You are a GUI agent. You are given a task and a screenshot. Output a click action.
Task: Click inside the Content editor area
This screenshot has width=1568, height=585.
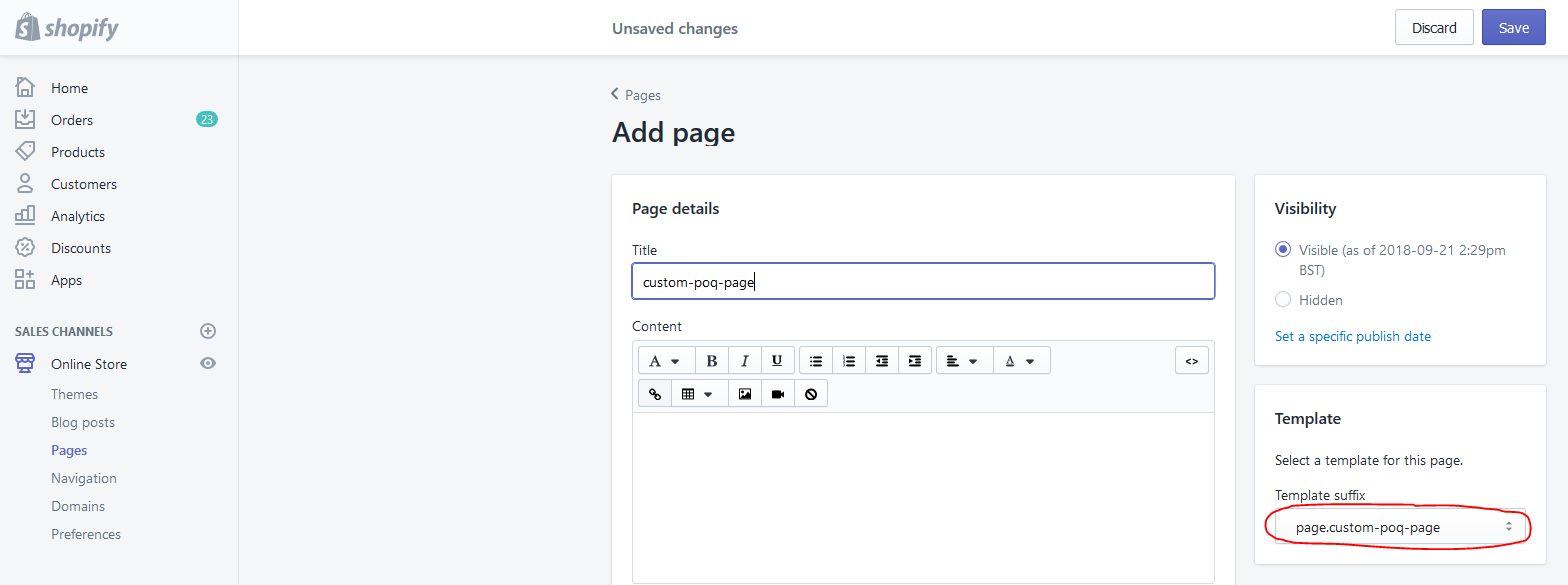pyautogui.click(x=923, y=497)
